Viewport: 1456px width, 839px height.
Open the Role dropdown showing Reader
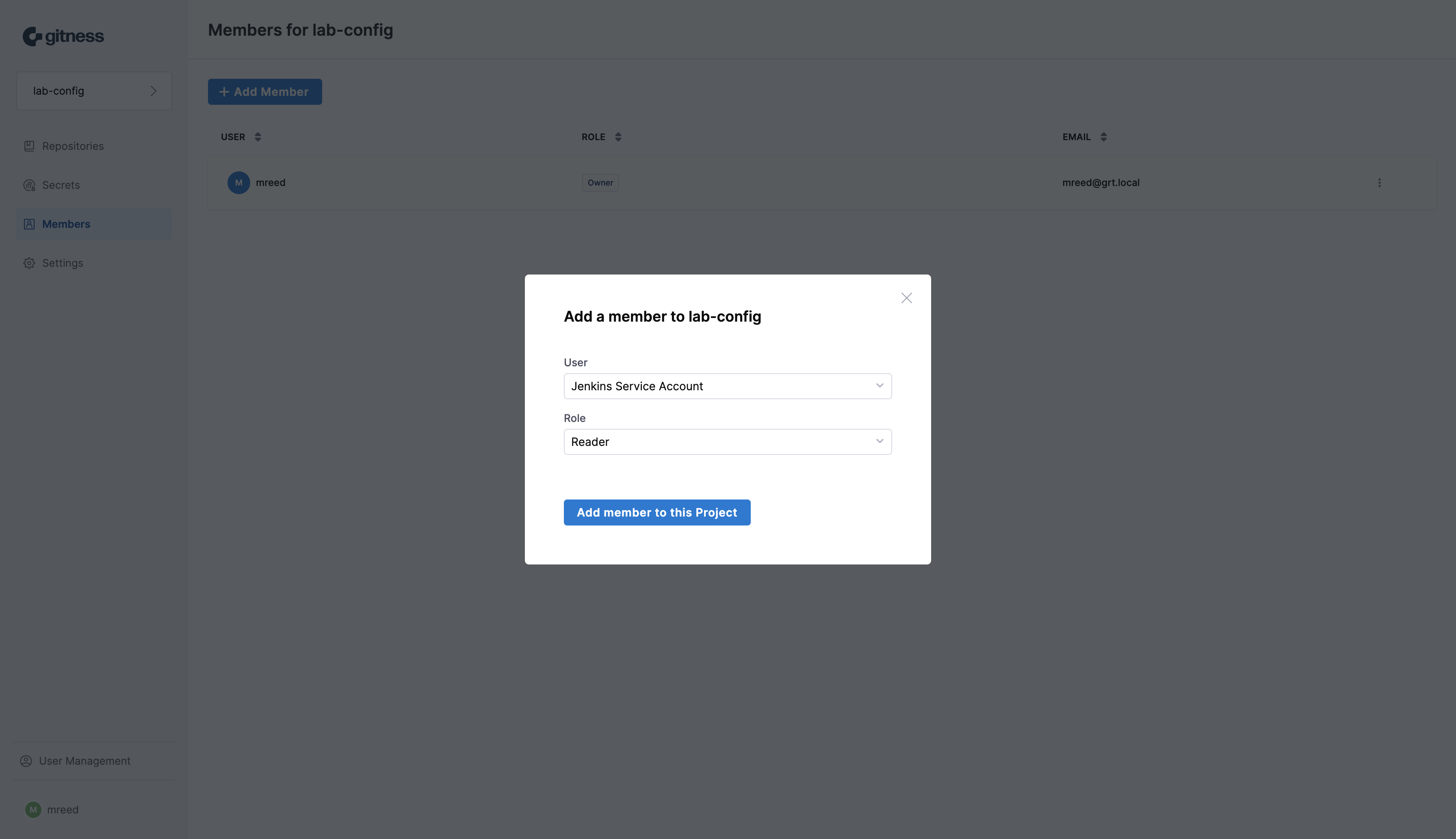tap(728, 442)
